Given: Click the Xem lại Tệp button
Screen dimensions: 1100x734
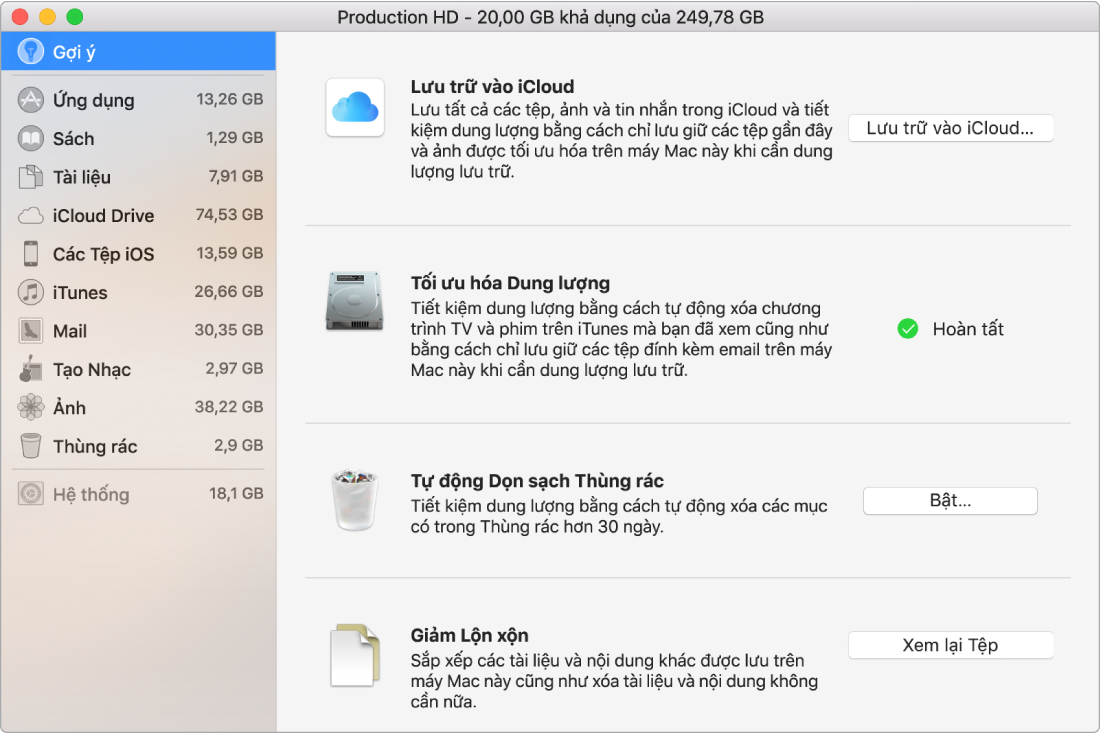Looking at the screenshot, I should click(x=950, y=644).
